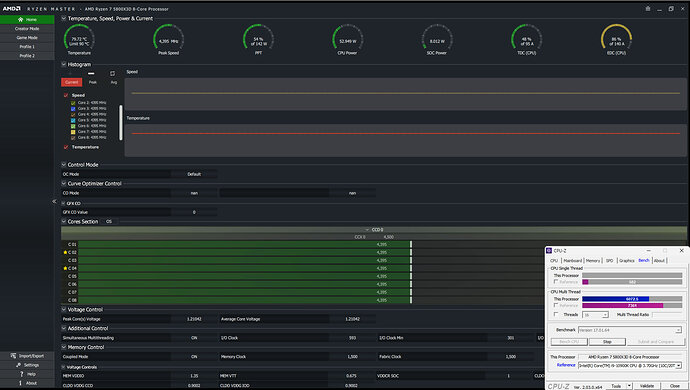Toggle the Core 3 blue checkbox
Image resolution: width=690 pixels, height=390 pixels.
click(73, 109)
